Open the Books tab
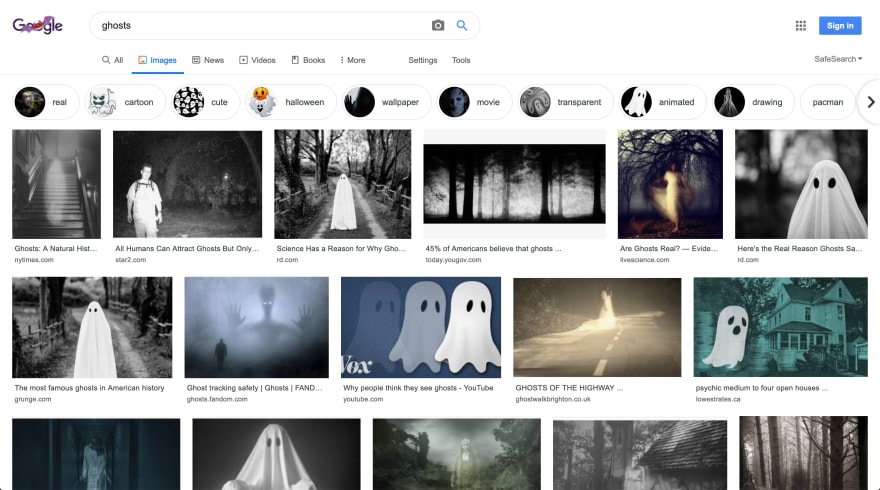 (308, 60)
